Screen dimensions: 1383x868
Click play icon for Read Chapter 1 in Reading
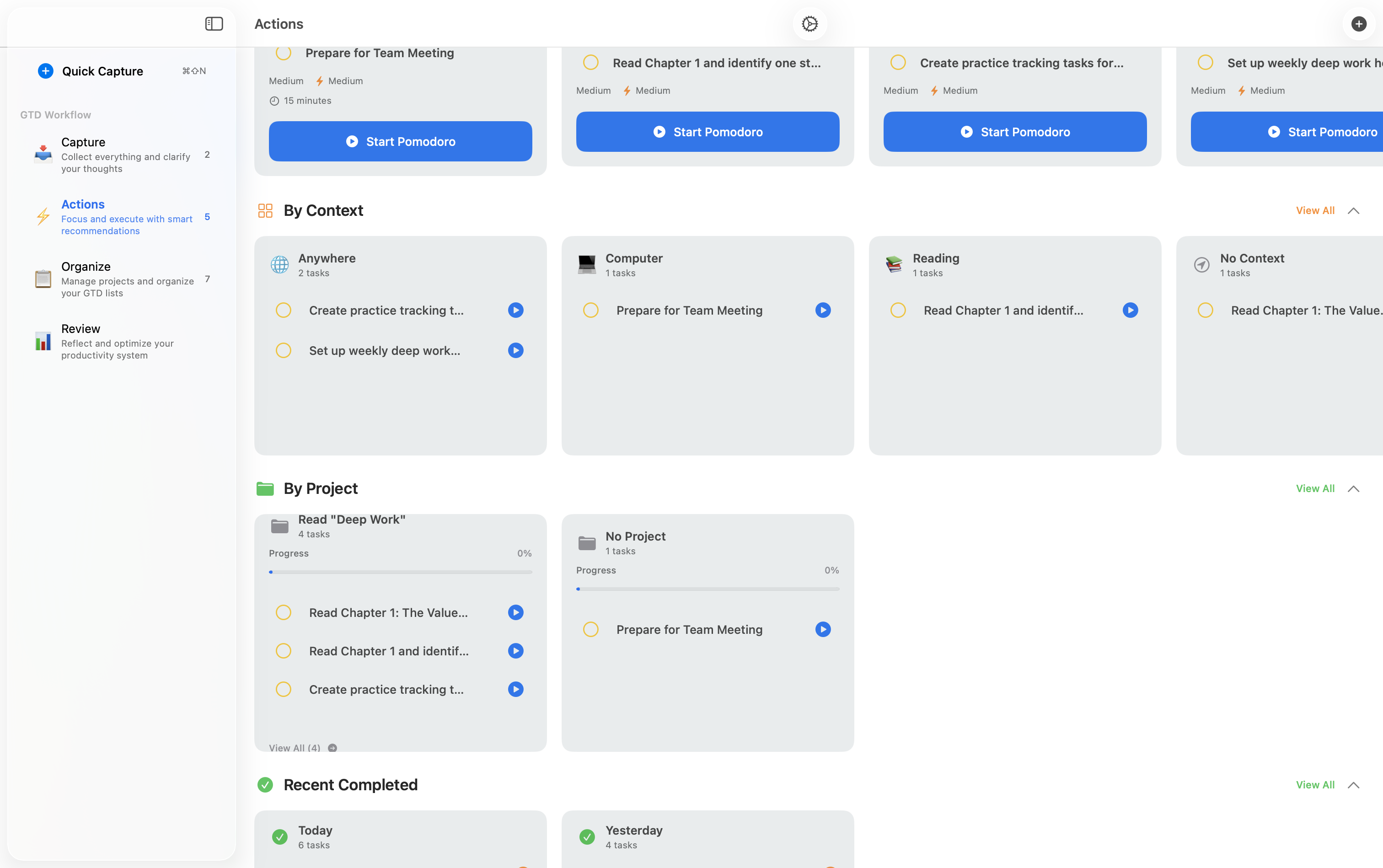click(x=1130, y=310)
